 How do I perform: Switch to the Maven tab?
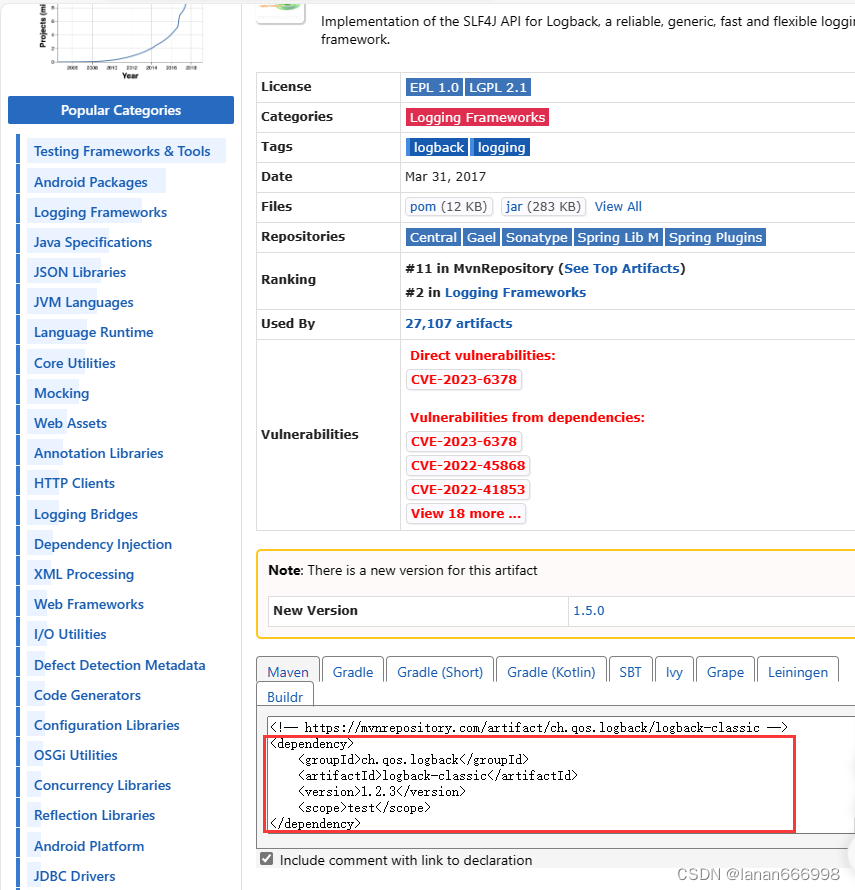(x=288, y=672)
